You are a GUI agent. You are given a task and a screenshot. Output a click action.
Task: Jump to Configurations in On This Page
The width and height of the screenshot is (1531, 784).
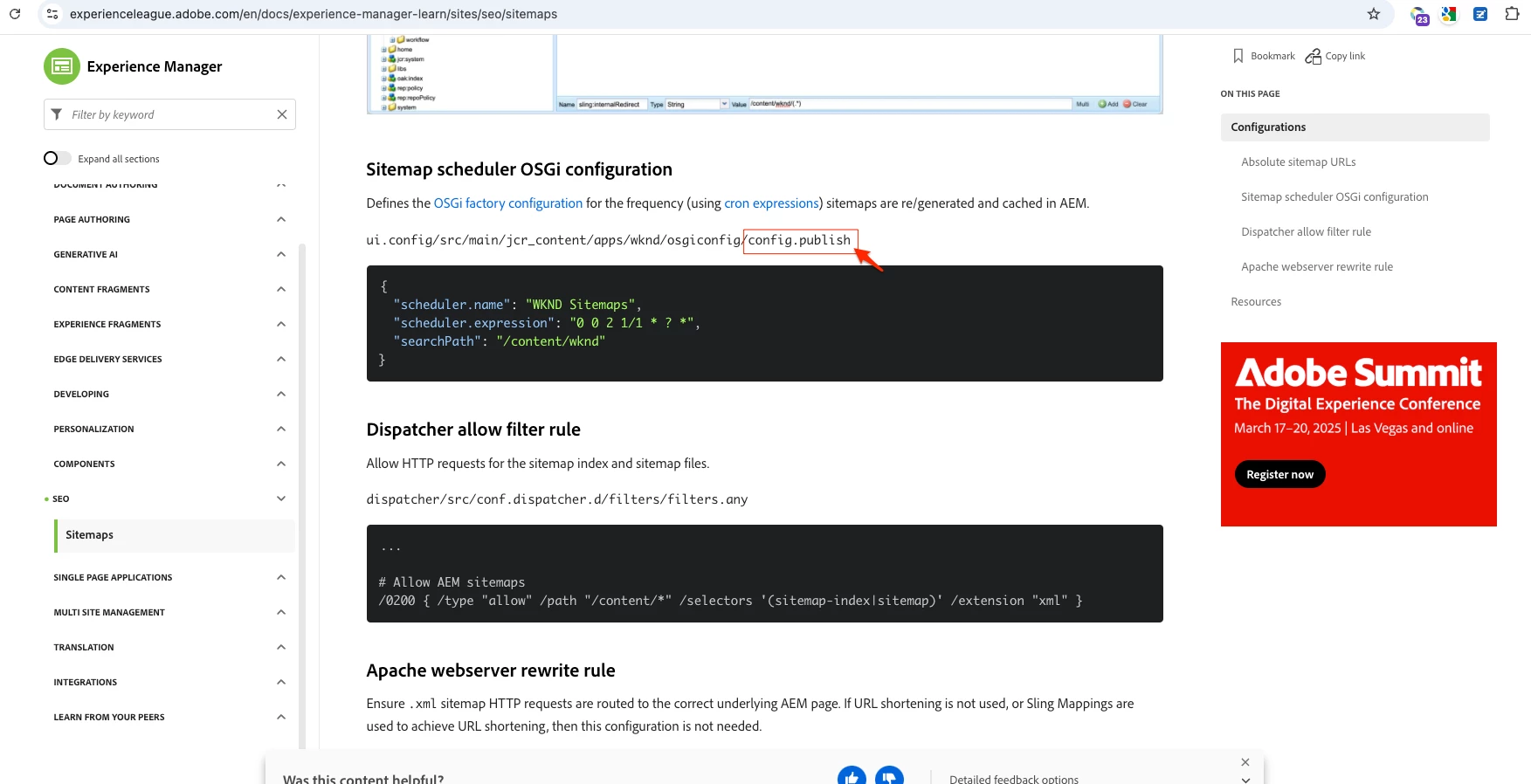(1355, 127)
